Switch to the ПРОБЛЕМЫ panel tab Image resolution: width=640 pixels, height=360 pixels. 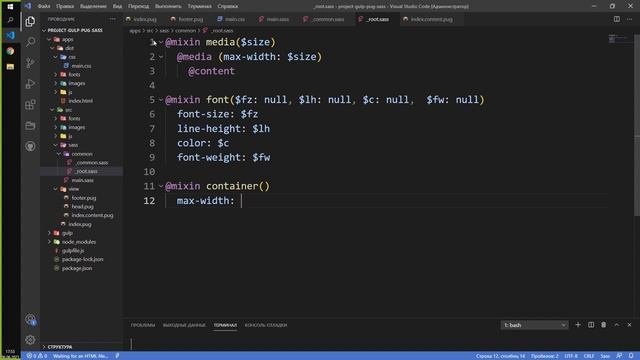tap(143, 325)
